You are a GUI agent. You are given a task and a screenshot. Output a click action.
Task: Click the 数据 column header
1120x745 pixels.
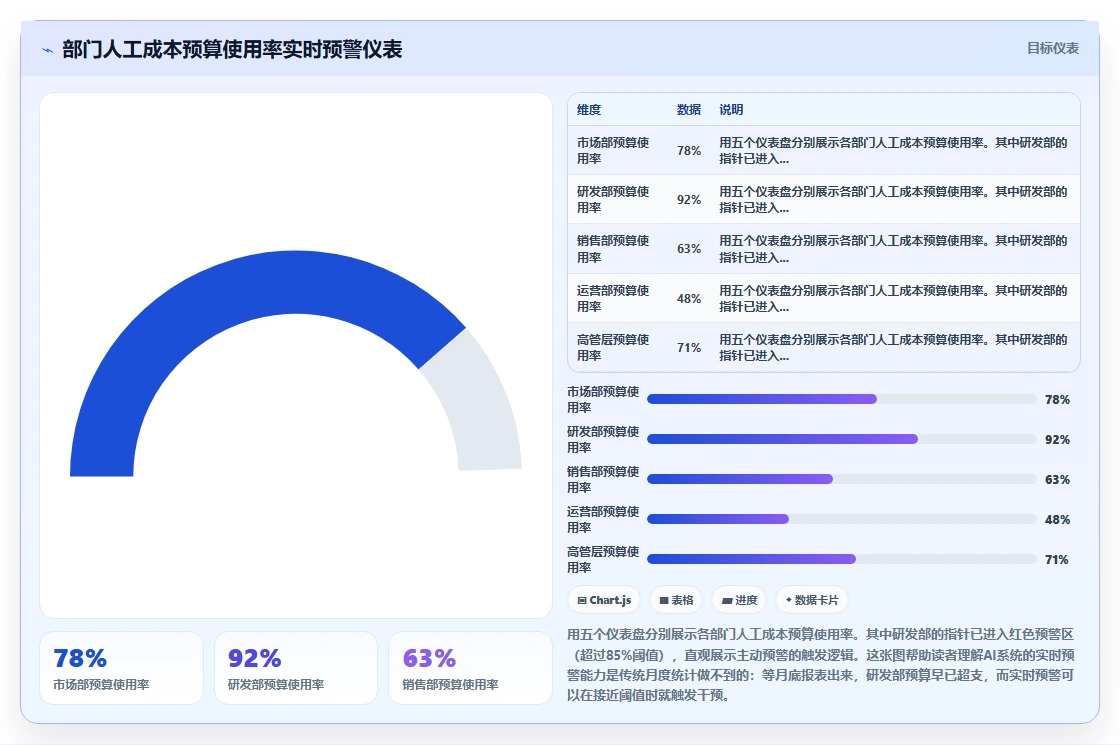coord(689,110)
